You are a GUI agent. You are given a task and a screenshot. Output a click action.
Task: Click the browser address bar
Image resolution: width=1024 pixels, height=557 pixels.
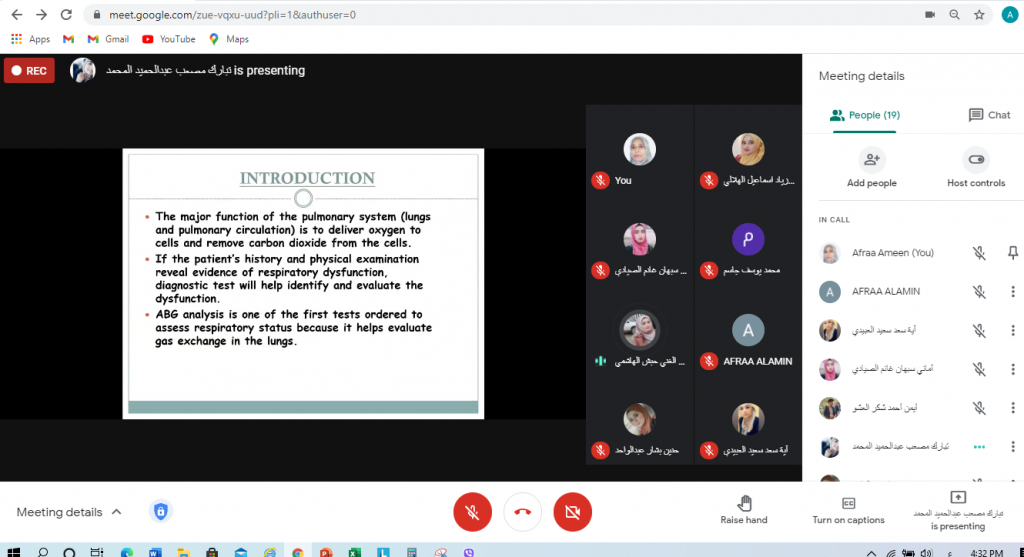coord(500,15)
